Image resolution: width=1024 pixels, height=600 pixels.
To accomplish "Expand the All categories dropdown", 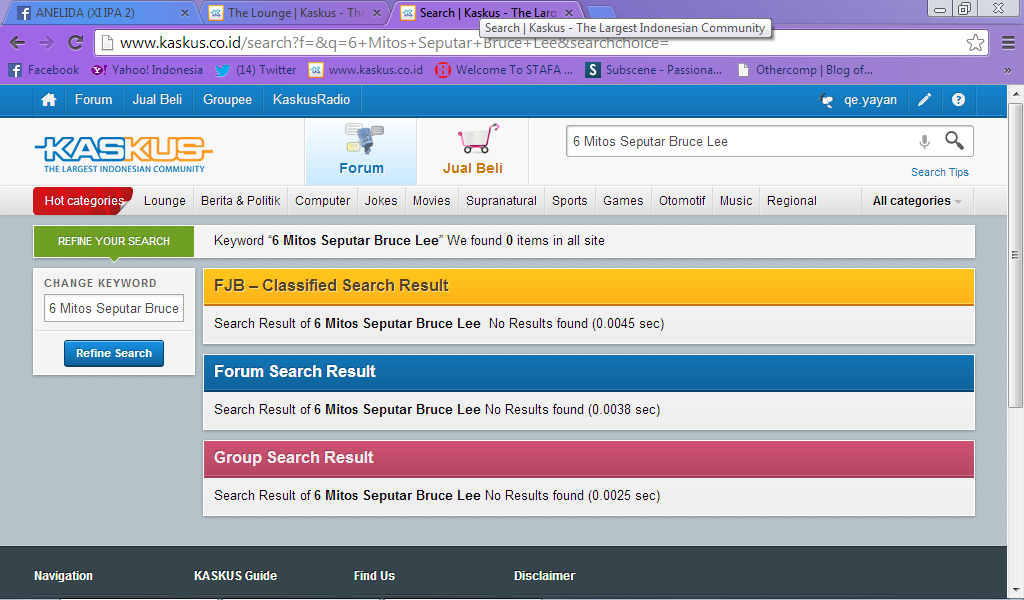I will click(x=917, y=201).
